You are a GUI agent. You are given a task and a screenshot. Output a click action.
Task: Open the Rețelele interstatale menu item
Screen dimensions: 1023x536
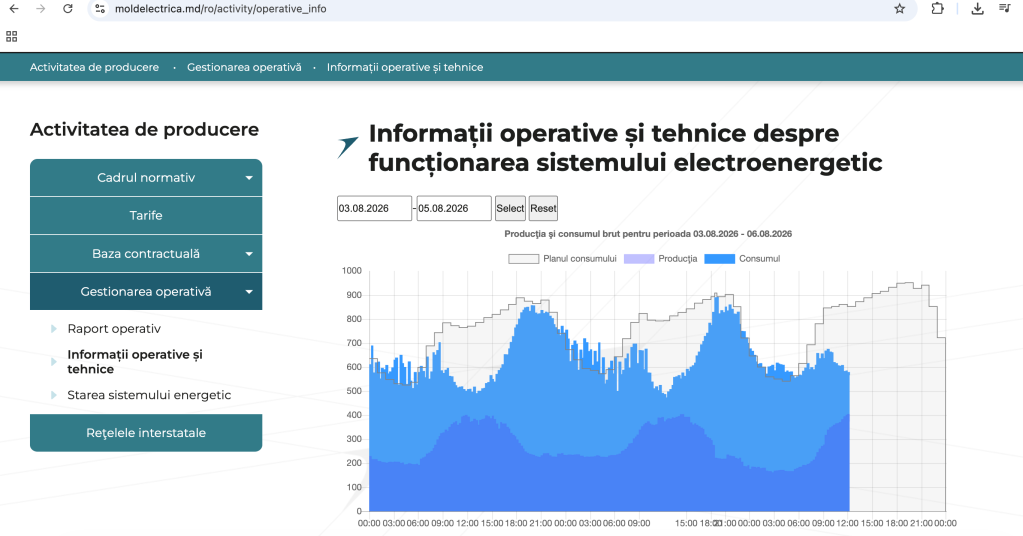pyautogui.click(x=146, y=433)
